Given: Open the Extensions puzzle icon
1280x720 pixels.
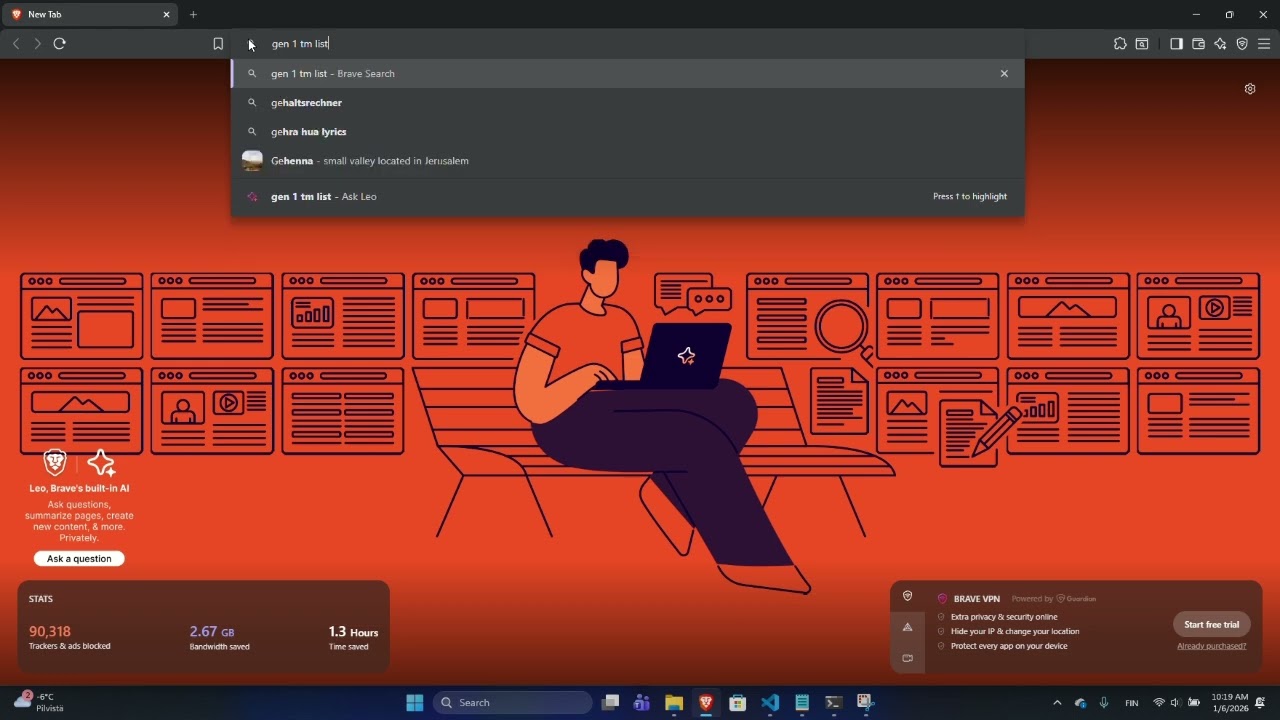Looking at the screenshot, I should [1120, 44].
